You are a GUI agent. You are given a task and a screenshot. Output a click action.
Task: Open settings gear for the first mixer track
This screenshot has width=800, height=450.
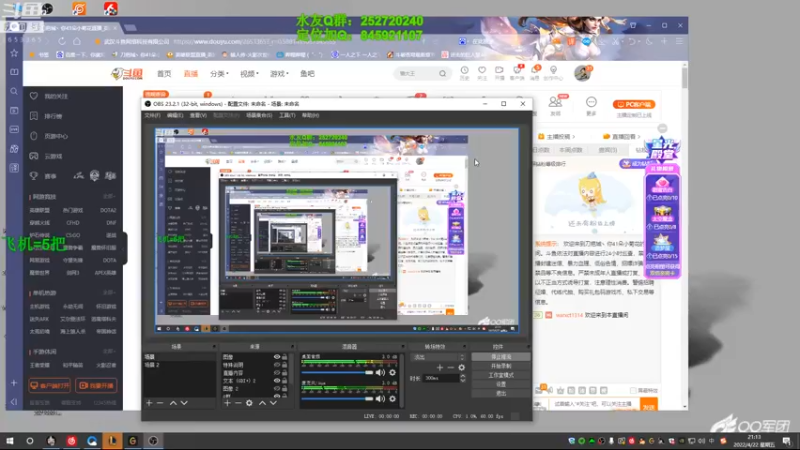point(392,373)
